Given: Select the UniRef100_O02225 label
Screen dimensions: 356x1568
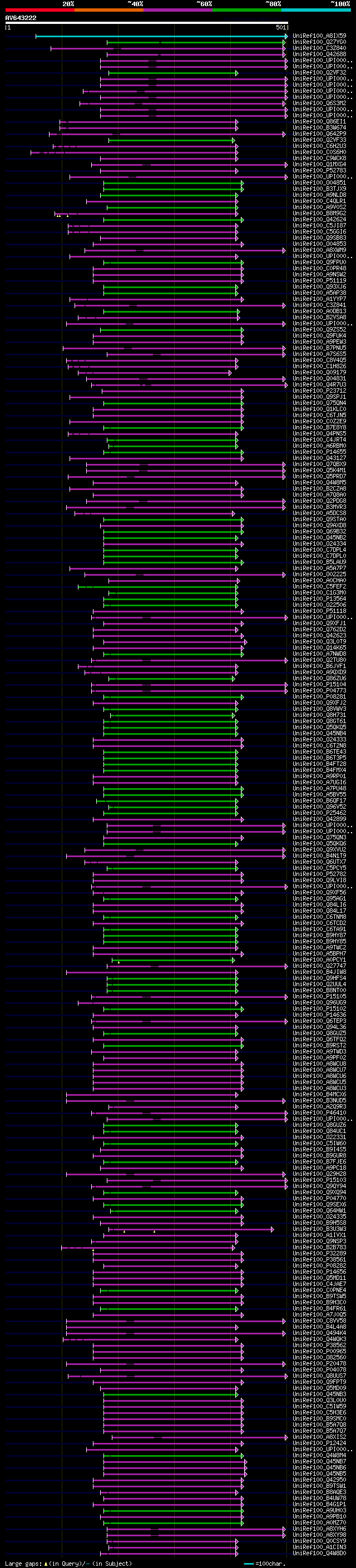Looking at the screenshot, I should click(319, 574).
